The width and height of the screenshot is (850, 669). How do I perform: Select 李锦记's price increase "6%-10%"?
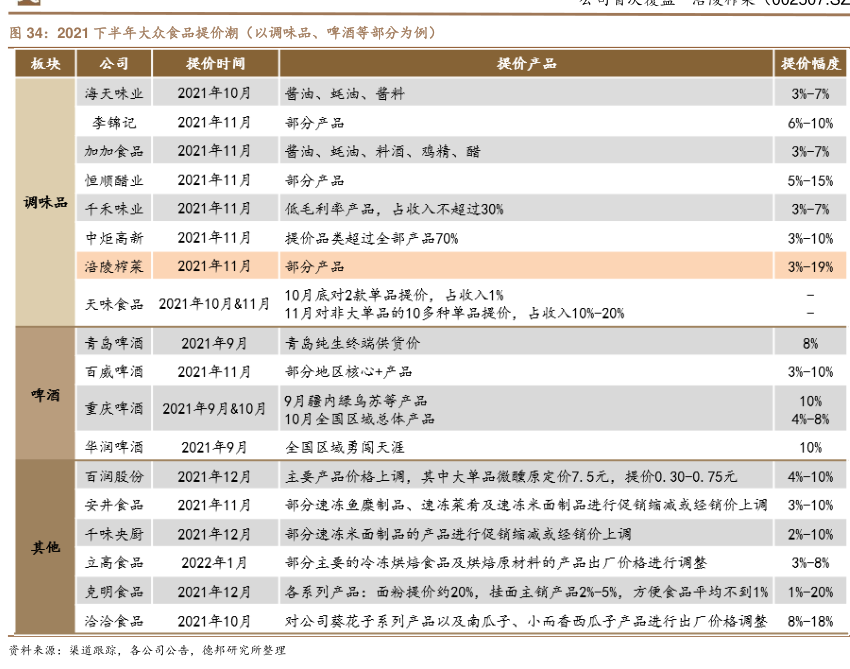[x=810, y=123]
